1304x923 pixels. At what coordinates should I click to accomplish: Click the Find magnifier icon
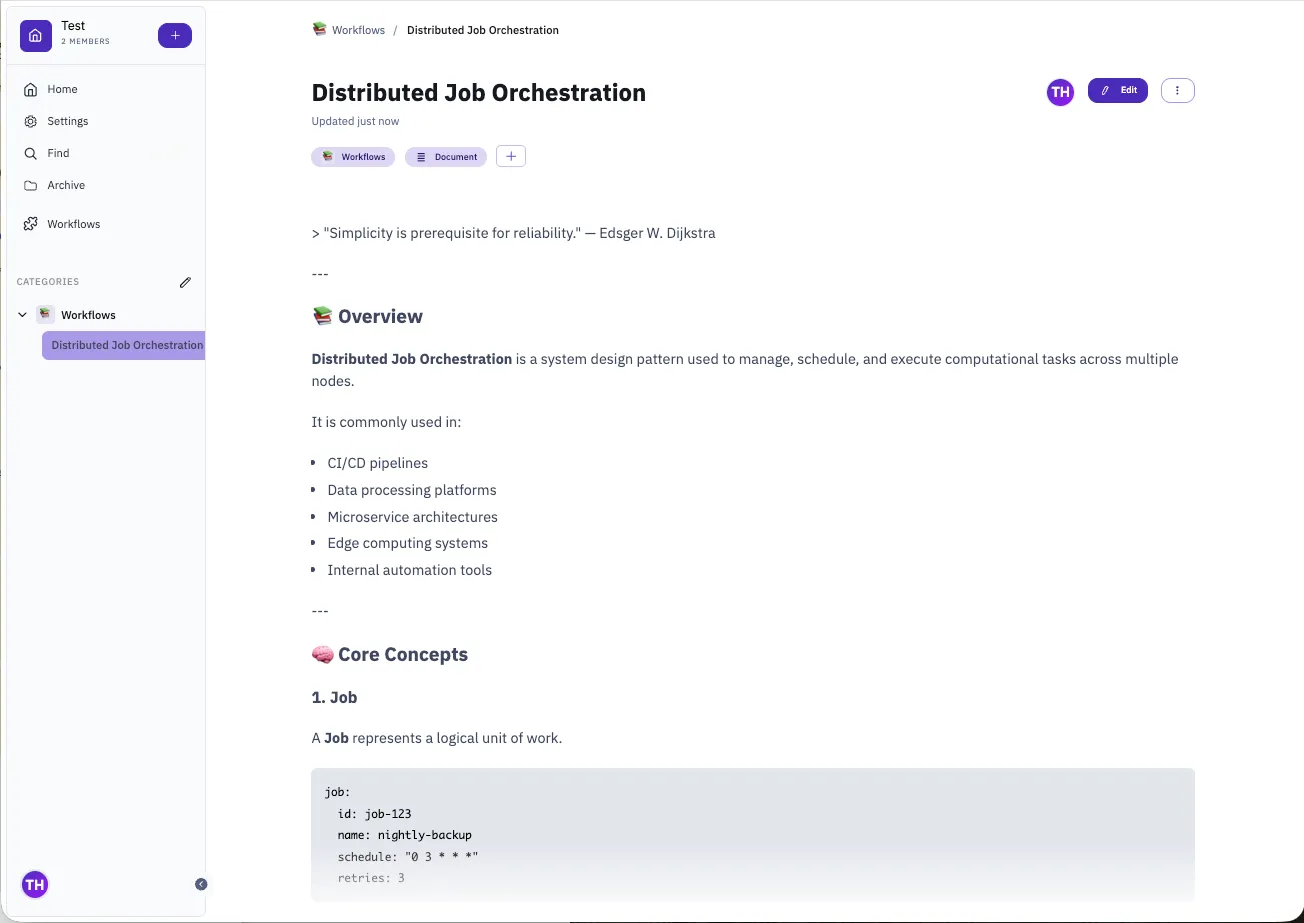pos(32,153)
